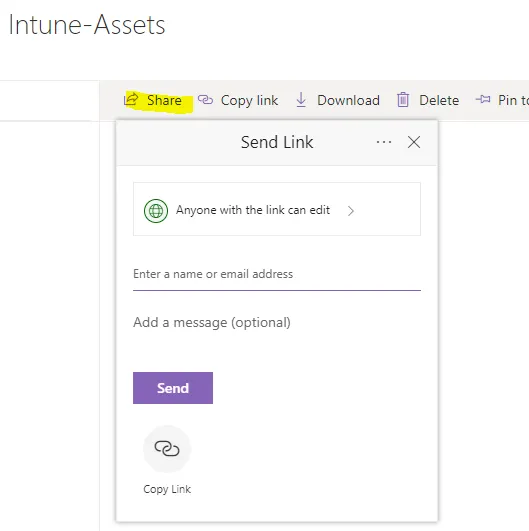Click the Share arrow icon in toolbar
This screenshot has width=529, height=531.
[131, 100]
